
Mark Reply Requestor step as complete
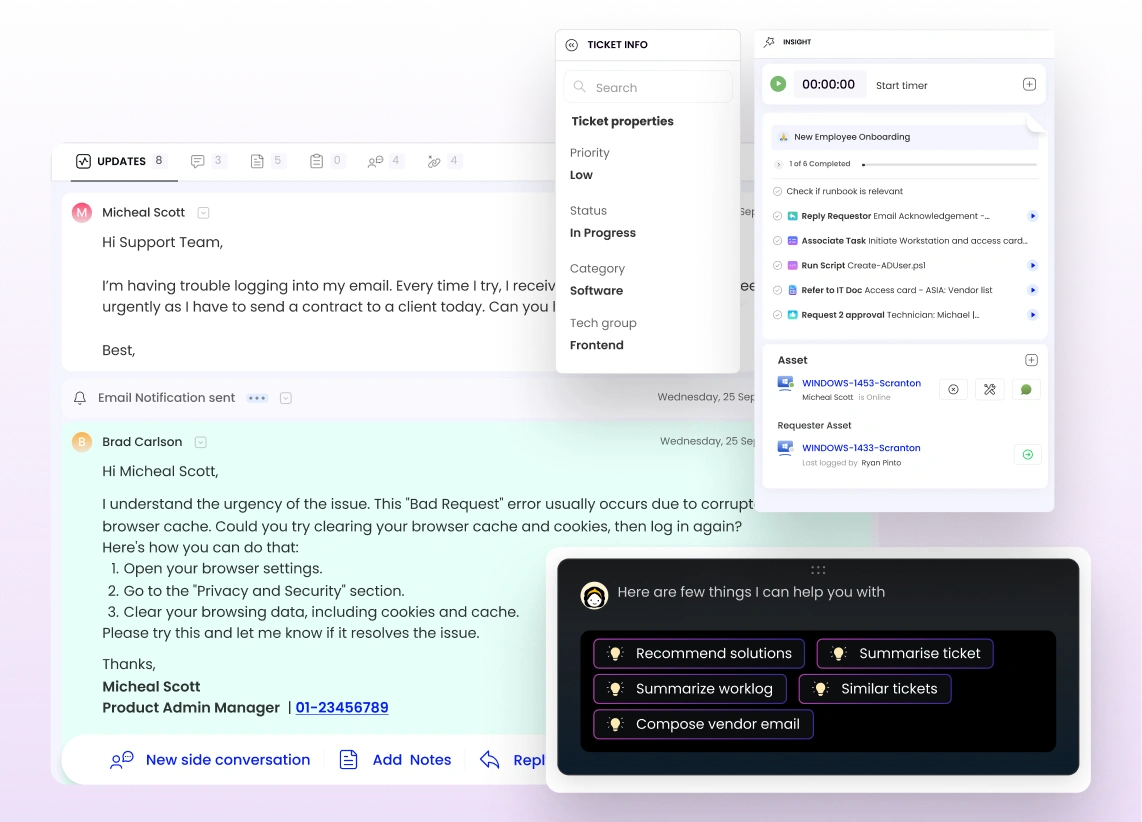[x=778, y=216]
